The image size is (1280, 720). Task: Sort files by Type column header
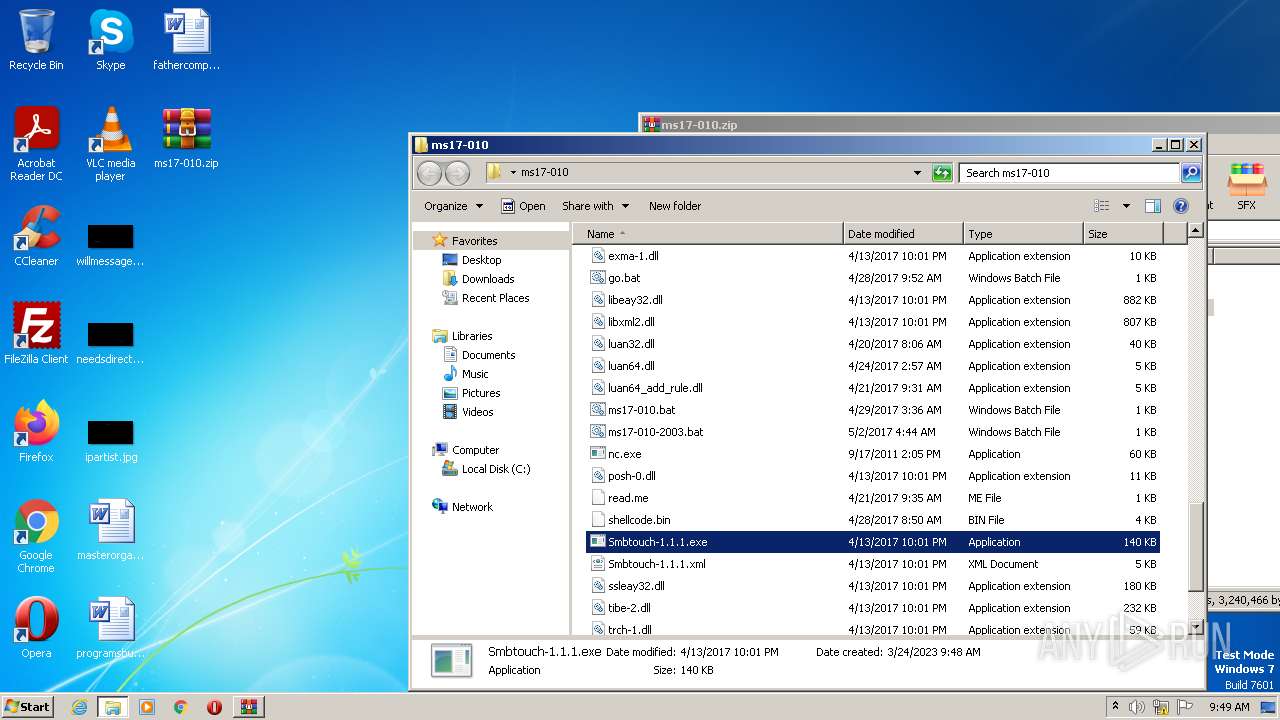pos(1023,234)
